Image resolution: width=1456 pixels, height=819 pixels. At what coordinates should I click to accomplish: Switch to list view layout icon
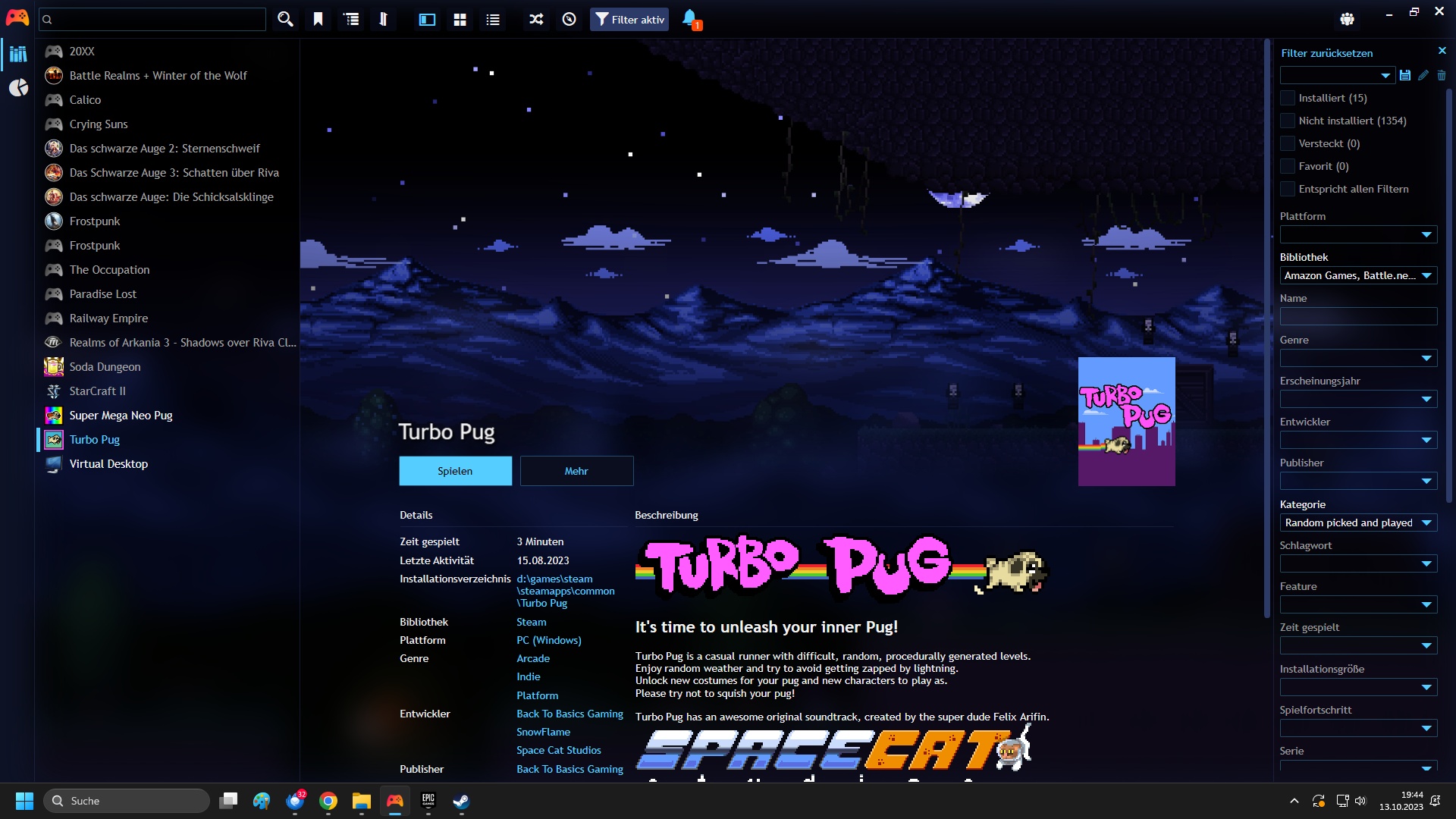click(493, 20)
